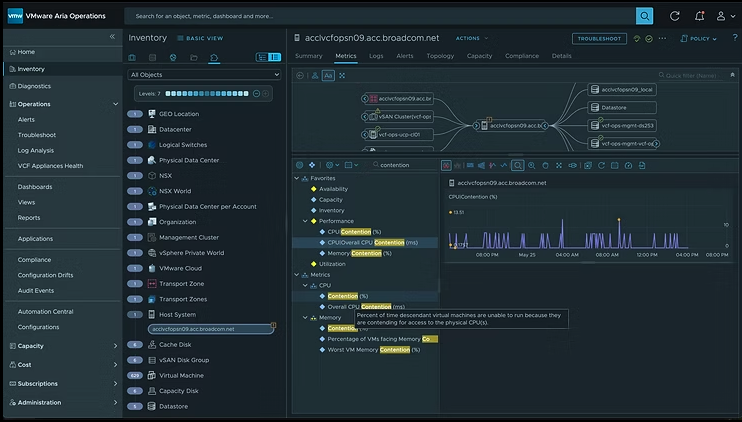
Task: Open the Alerts tab
Action: pyautogui.click(x=405, y=56)
